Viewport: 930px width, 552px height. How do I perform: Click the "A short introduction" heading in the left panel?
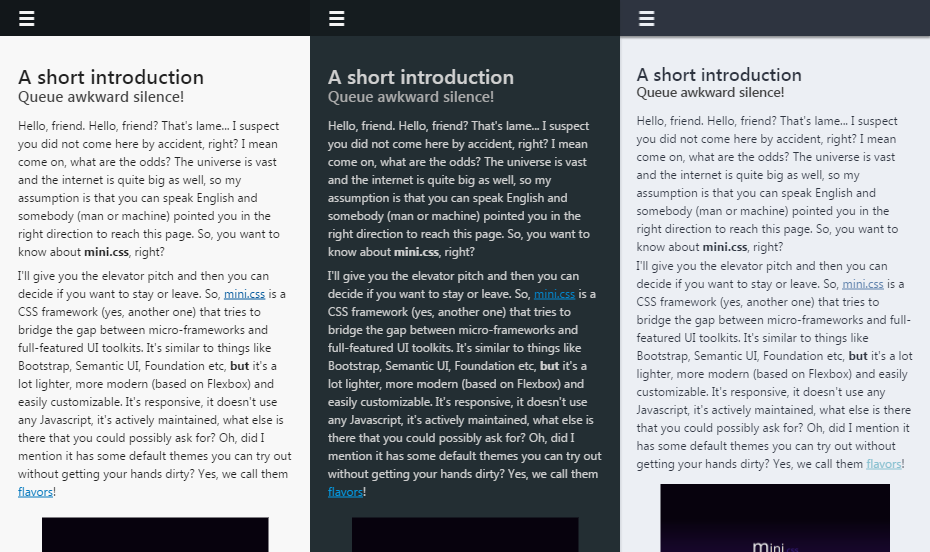[111, 77]
